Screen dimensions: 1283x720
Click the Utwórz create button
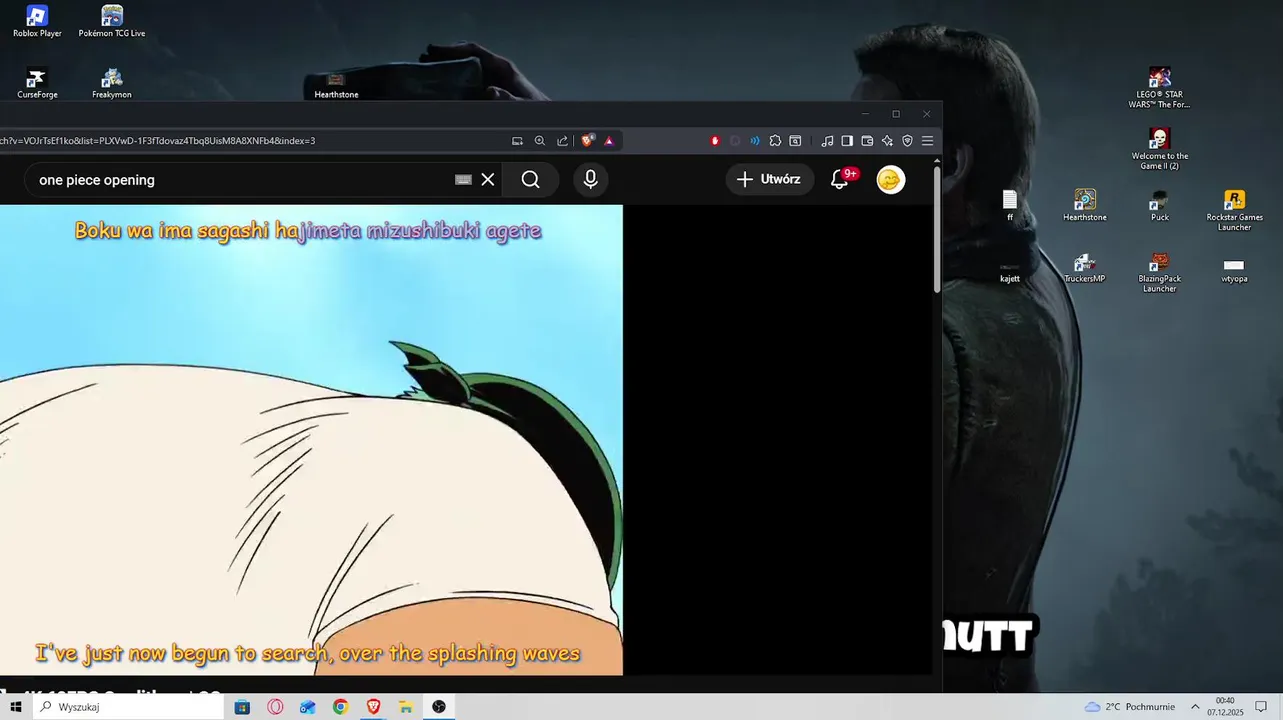[x=769, y=180]
